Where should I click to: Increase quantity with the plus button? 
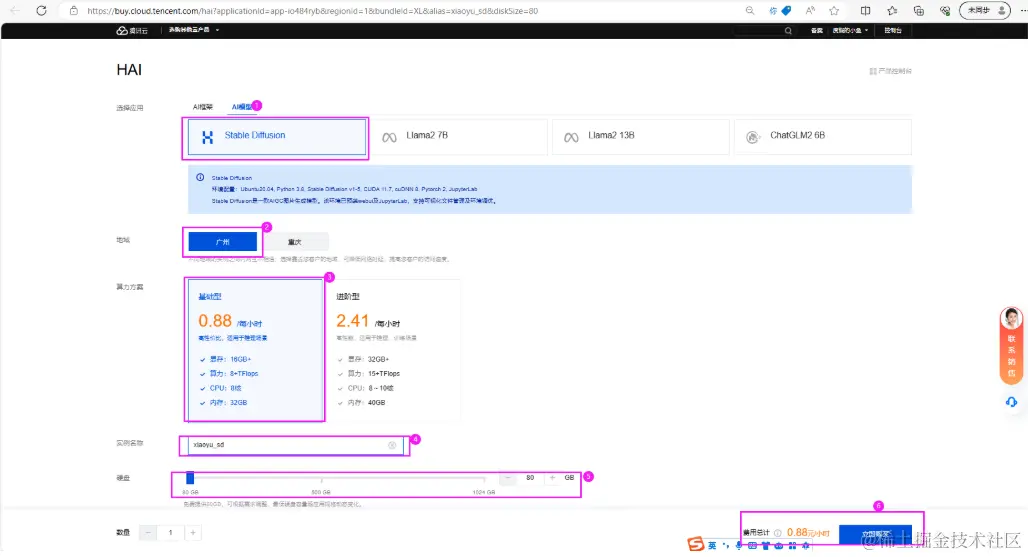(193, 533)
